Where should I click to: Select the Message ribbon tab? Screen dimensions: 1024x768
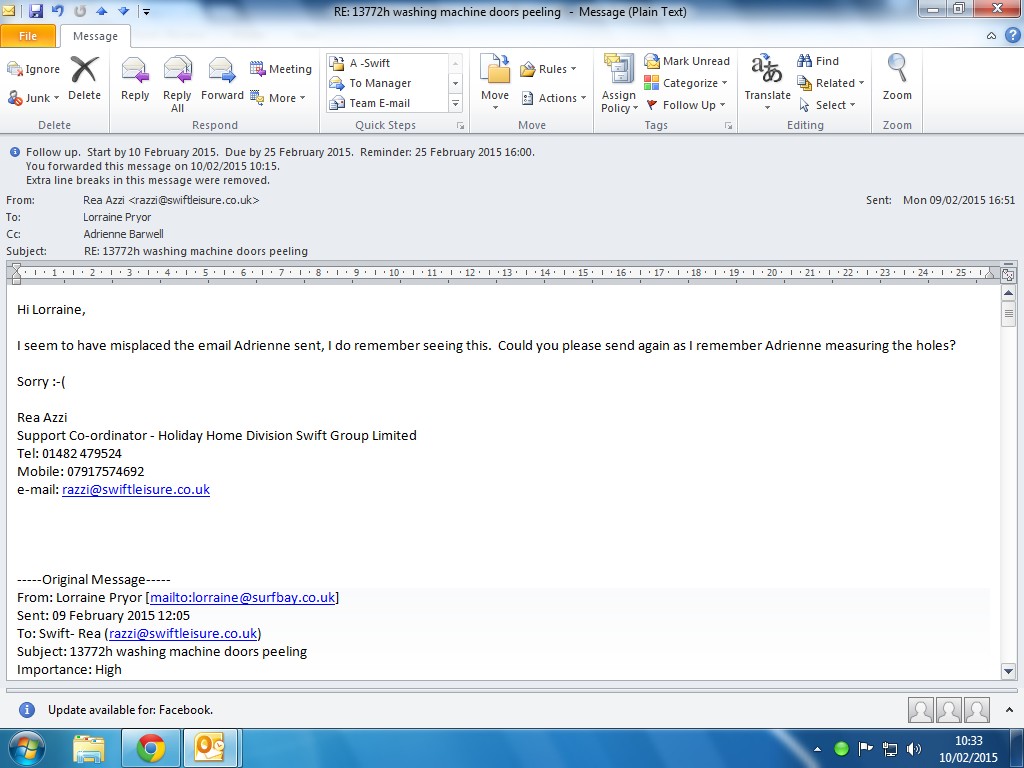(x=95, y=36)
